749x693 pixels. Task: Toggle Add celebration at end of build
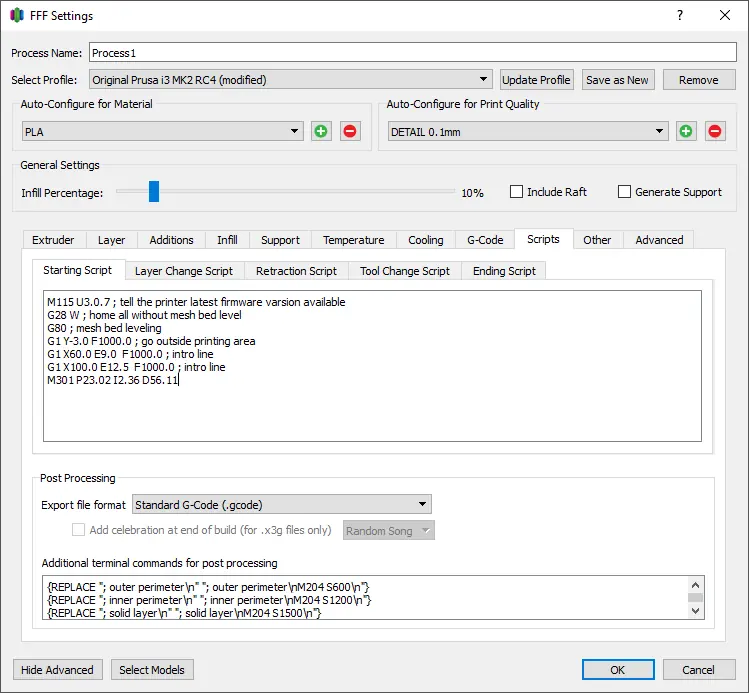(x=79, y=530)
